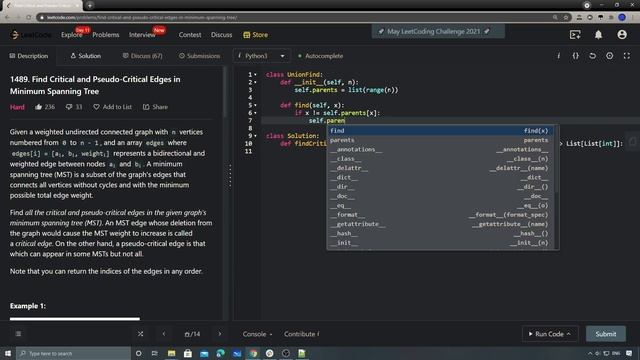Viewport: 640px width, 360px height.
Task: Dislike the problem with thumbs down
Action: [69, 107]
